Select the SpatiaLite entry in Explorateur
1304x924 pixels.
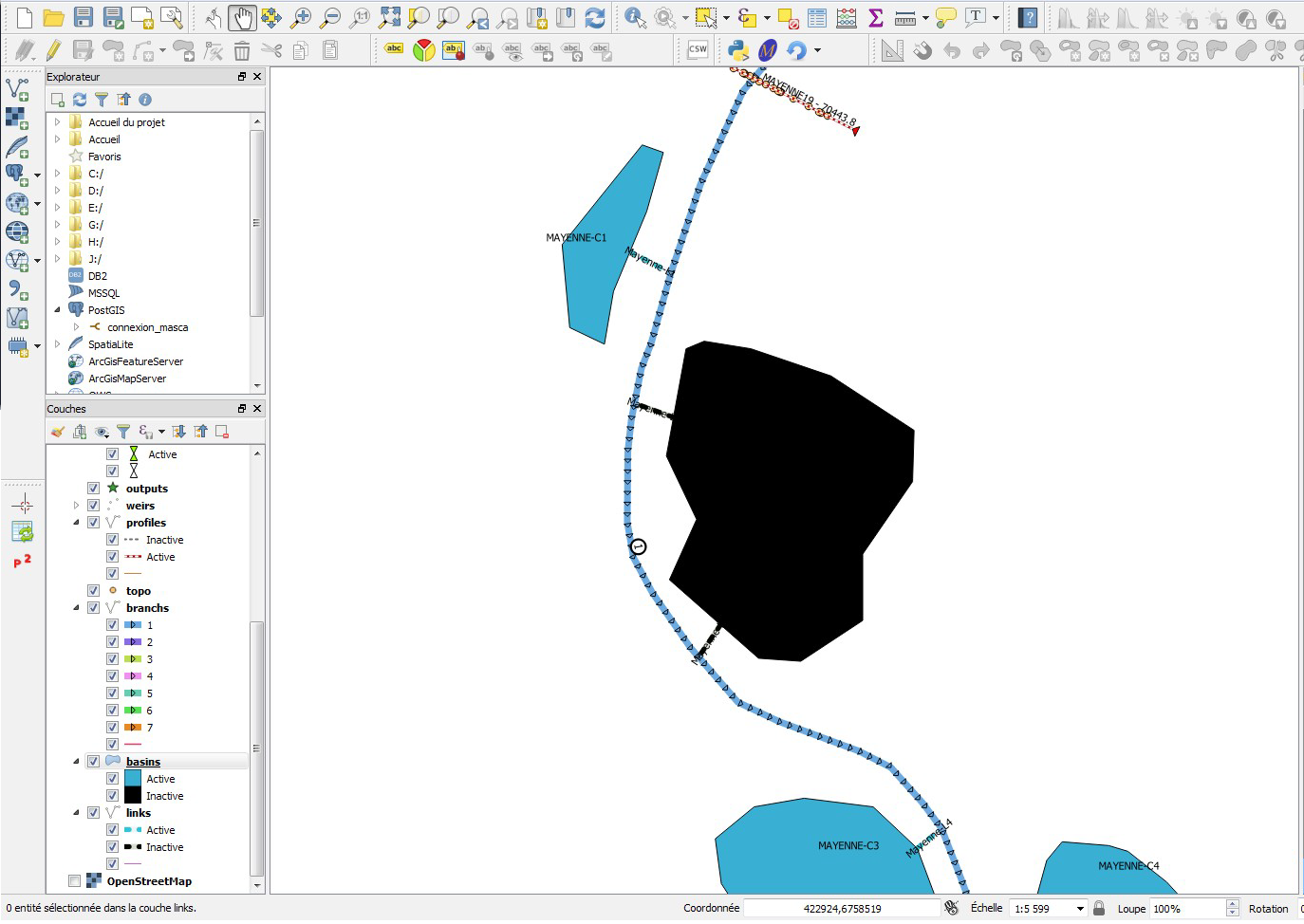click(x=110, y=344)
